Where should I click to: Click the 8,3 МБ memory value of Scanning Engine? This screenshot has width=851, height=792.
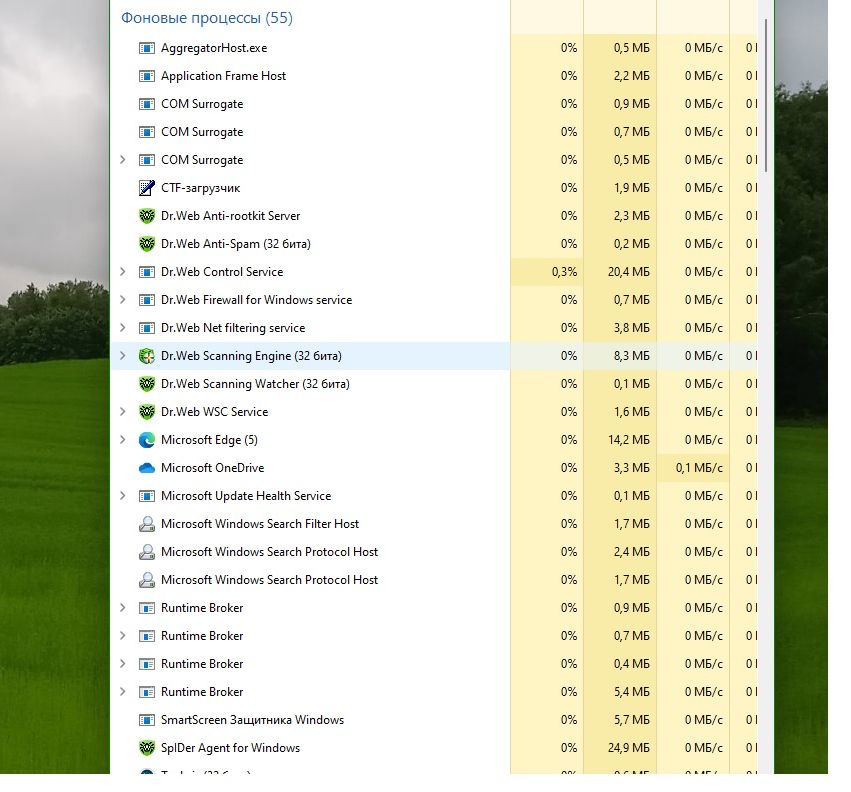tap(632, 356)
